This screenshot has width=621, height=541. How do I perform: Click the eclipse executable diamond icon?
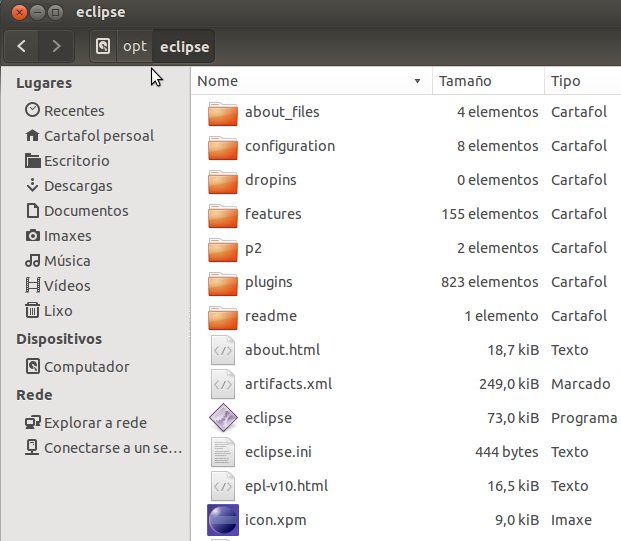223,417
